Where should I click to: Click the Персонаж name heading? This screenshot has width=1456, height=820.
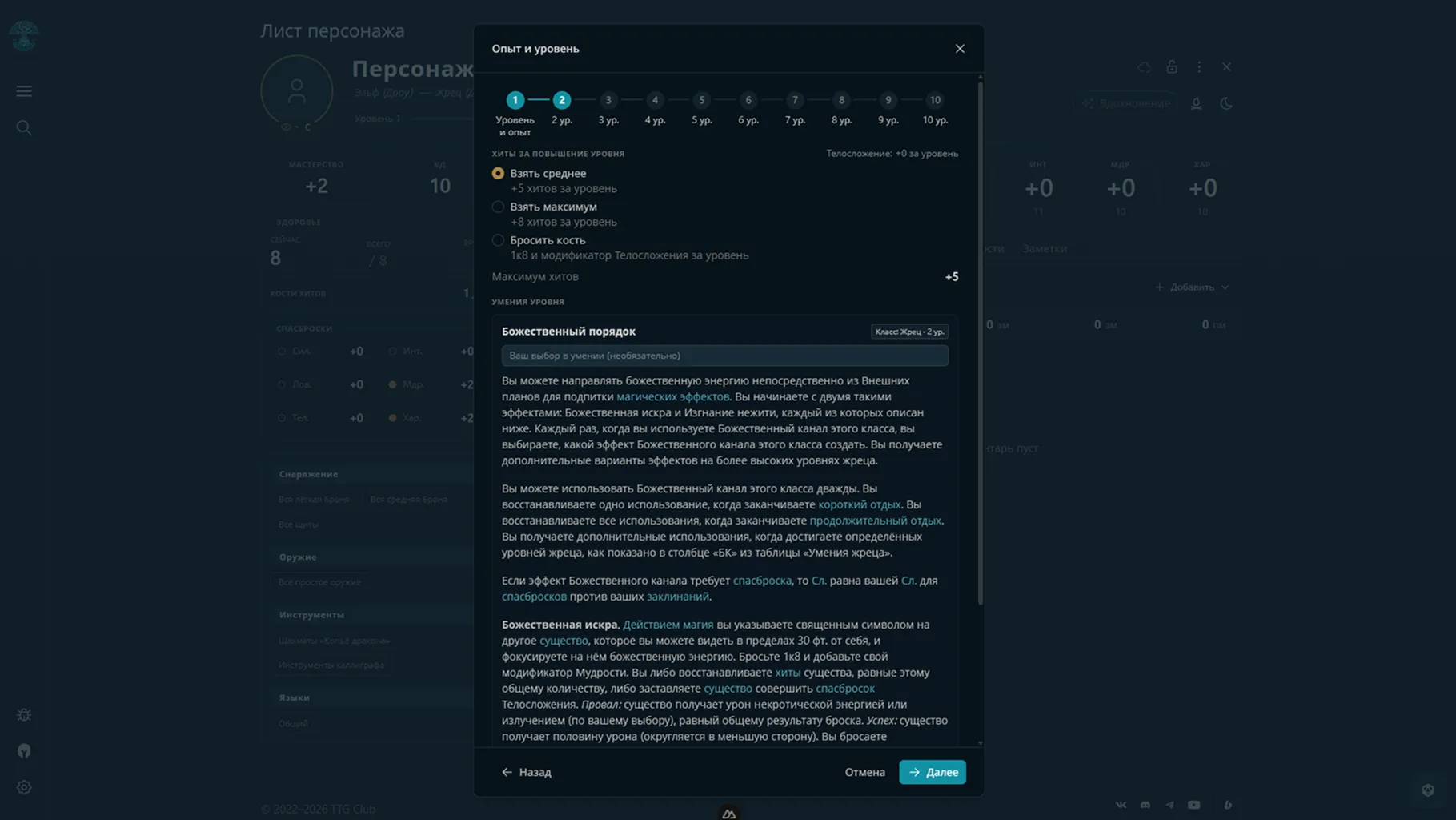tap(413, 70)
